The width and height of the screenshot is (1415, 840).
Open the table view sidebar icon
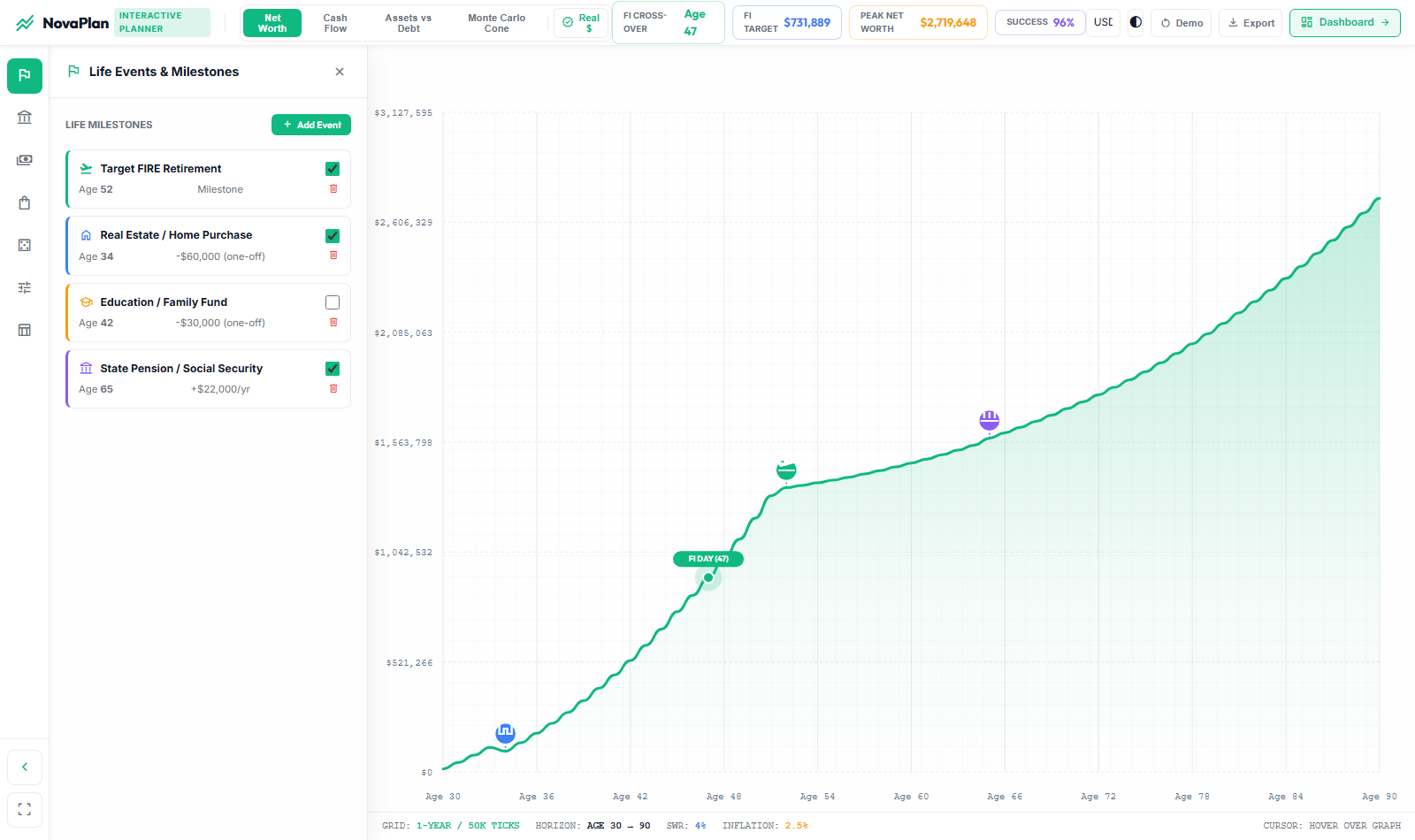click(x=25, y=330)
